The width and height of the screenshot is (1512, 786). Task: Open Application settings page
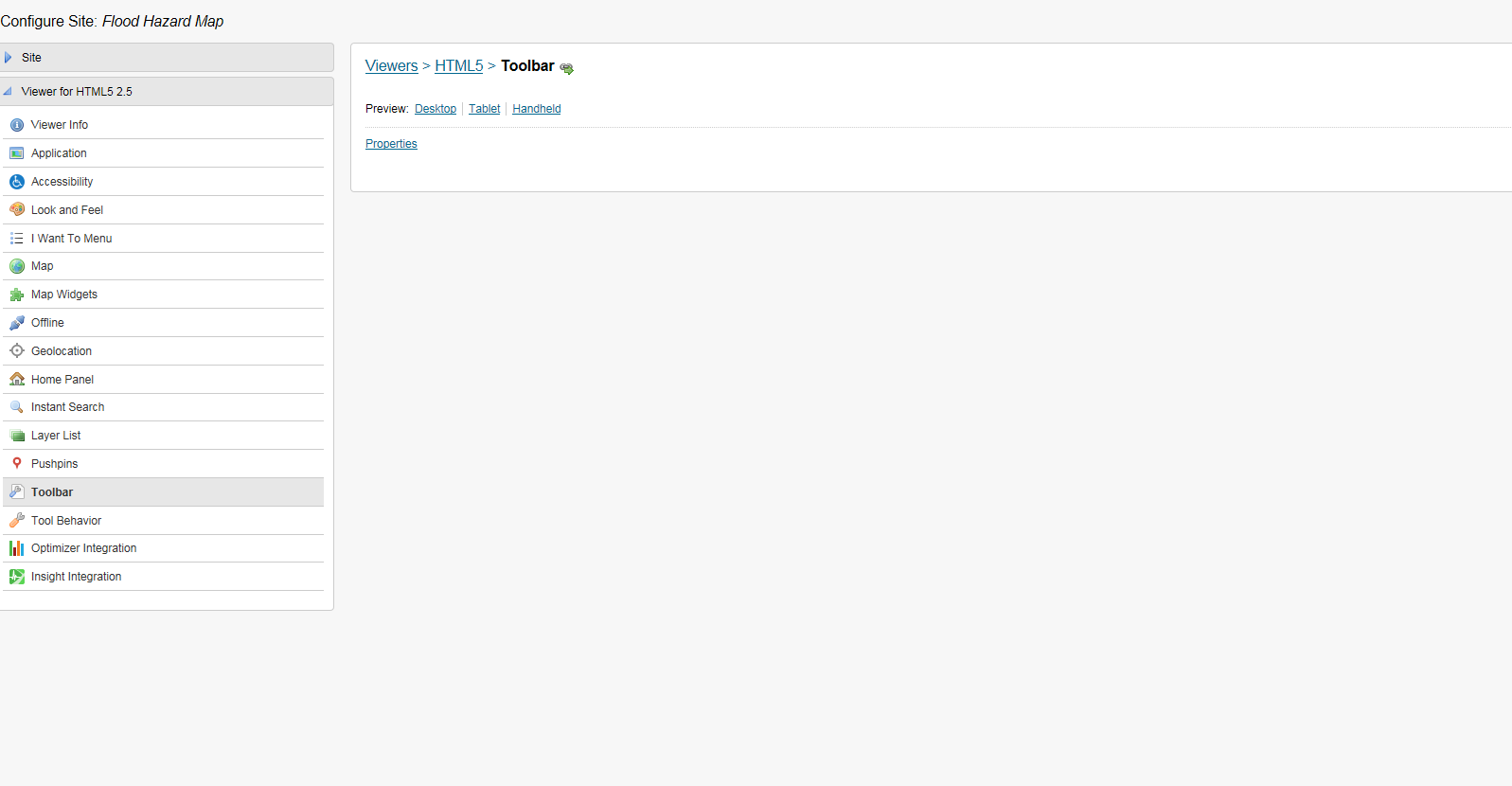(x=164, y=153)
